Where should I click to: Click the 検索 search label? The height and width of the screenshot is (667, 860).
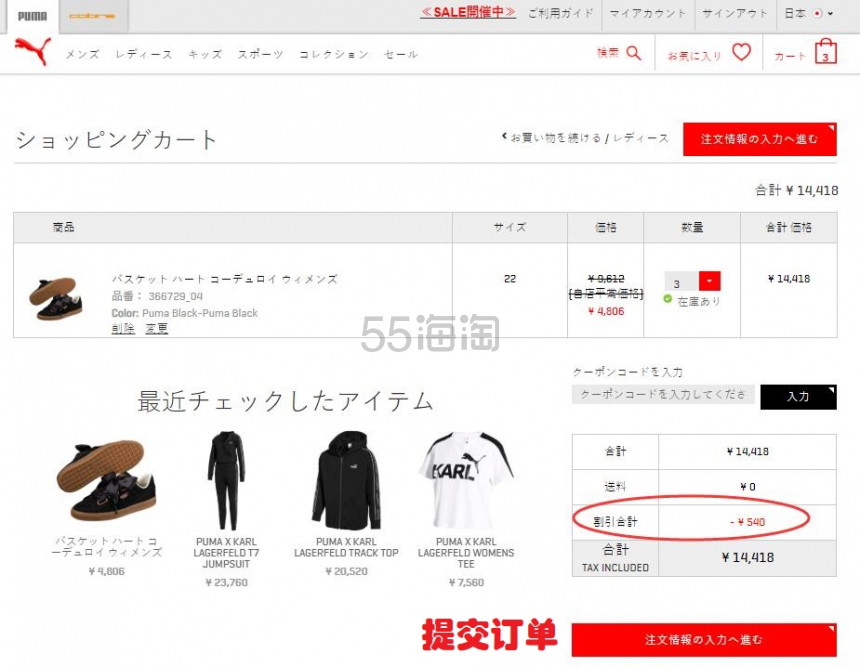608,53
